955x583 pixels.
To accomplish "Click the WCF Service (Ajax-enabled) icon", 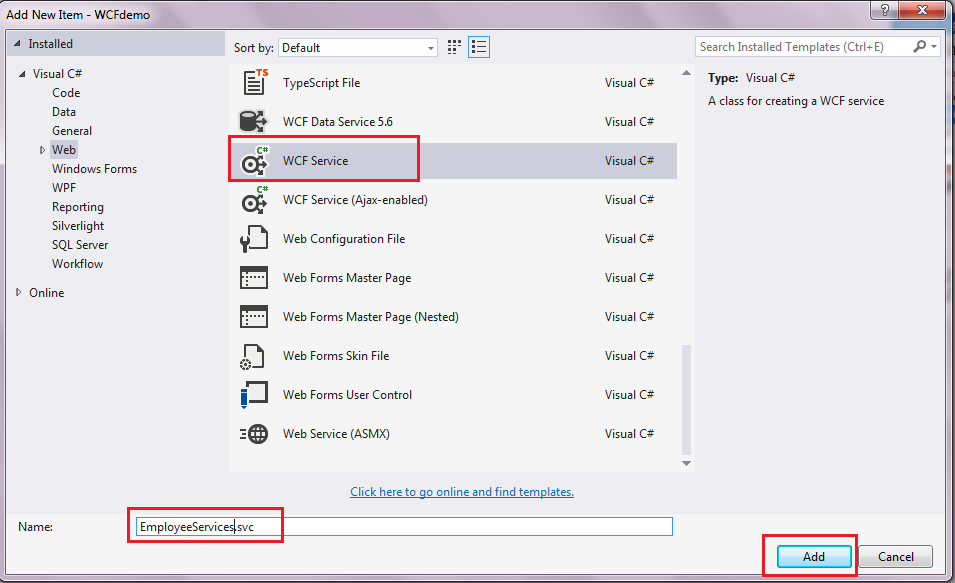I will tap(255, 200).
